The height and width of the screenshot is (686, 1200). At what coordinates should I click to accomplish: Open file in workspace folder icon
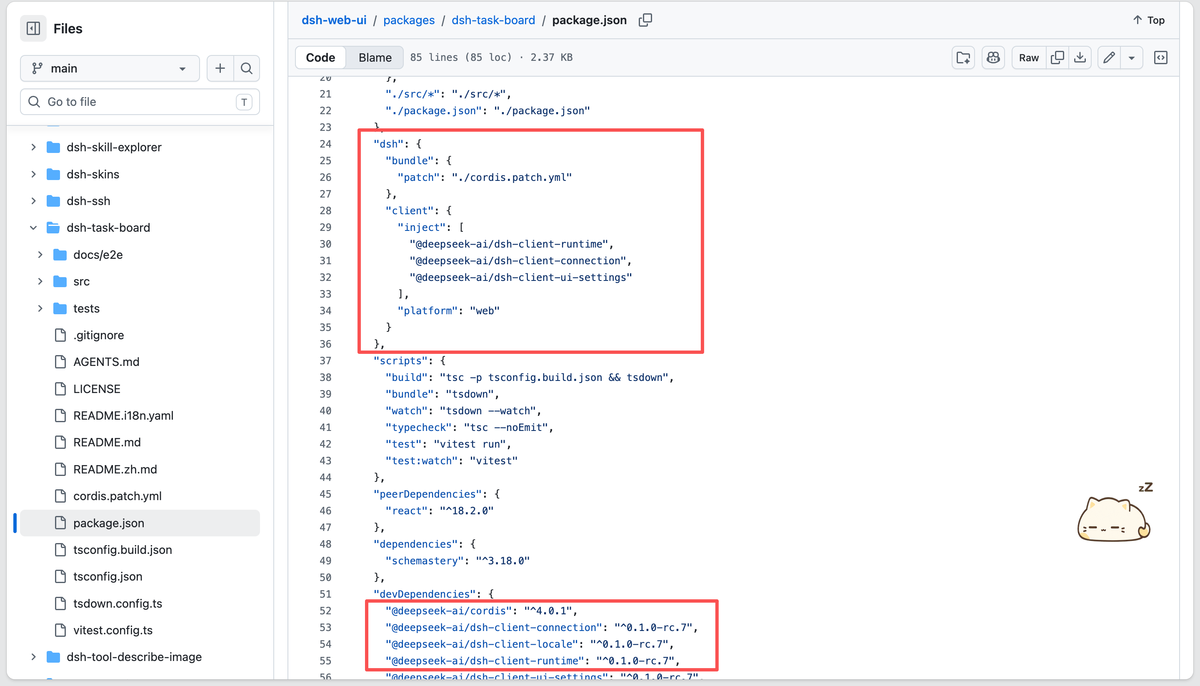coord(963,58)
